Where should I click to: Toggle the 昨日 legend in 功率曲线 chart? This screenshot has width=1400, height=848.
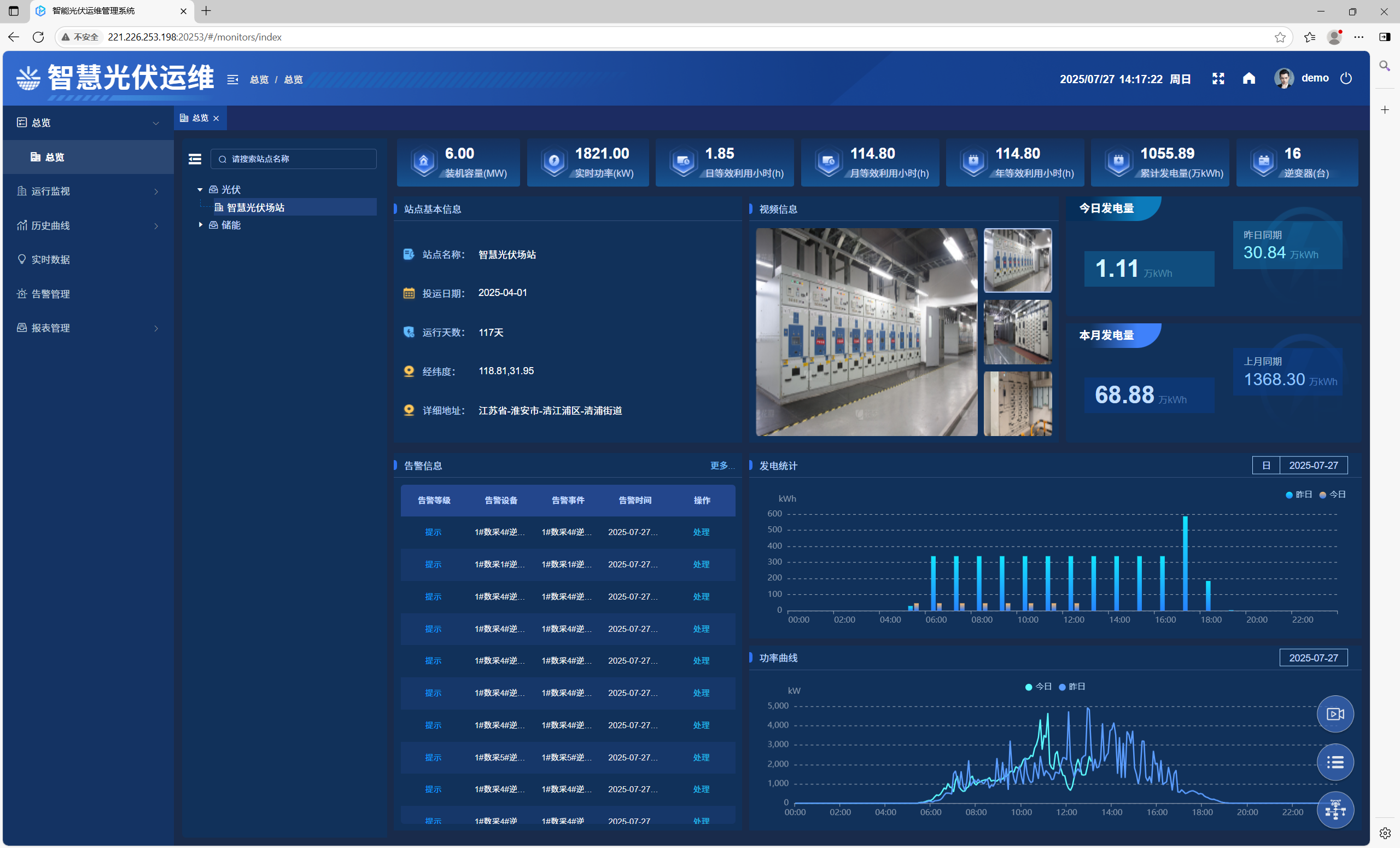click(x=1071, y=687)
